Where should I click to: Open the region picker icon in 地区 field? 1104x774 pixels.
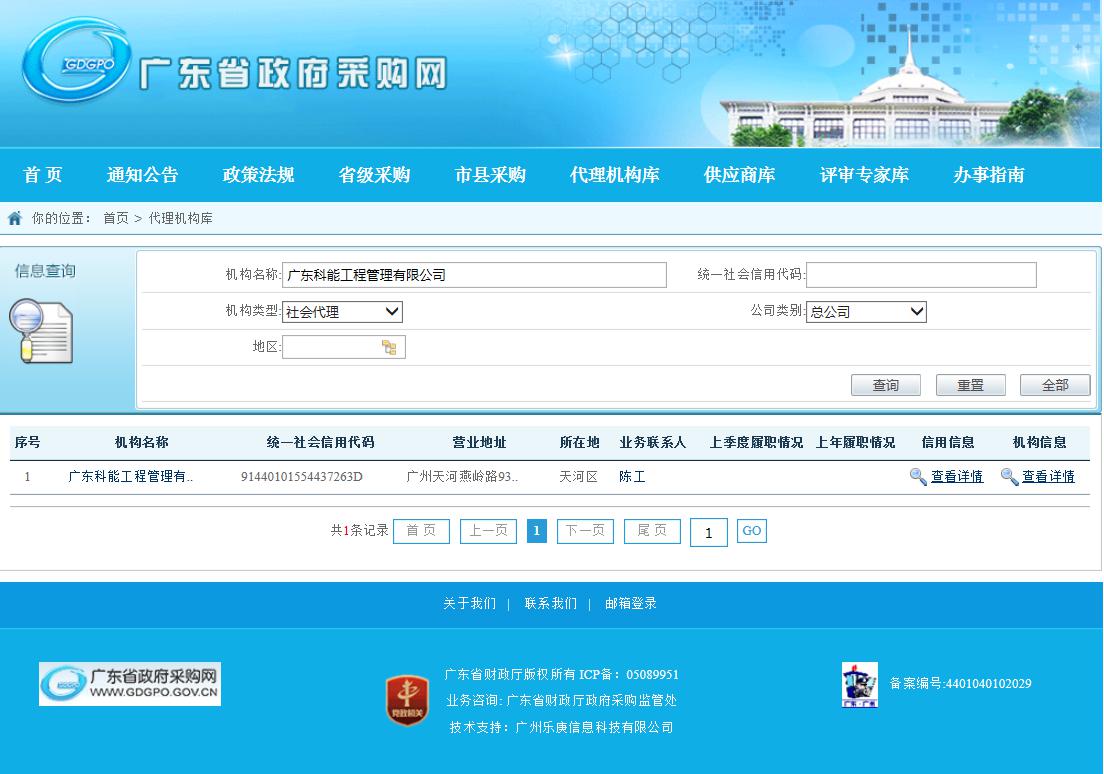pos(389,348)
